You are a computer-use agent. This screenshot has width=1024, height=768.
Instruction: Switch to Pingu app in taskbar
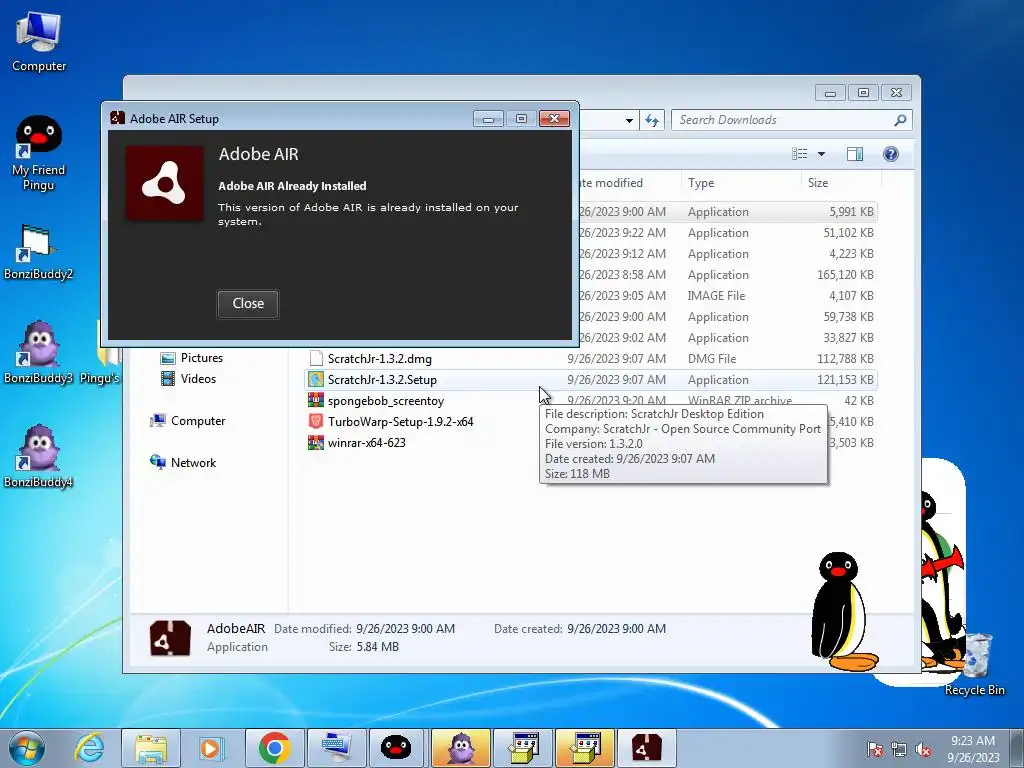398,748
